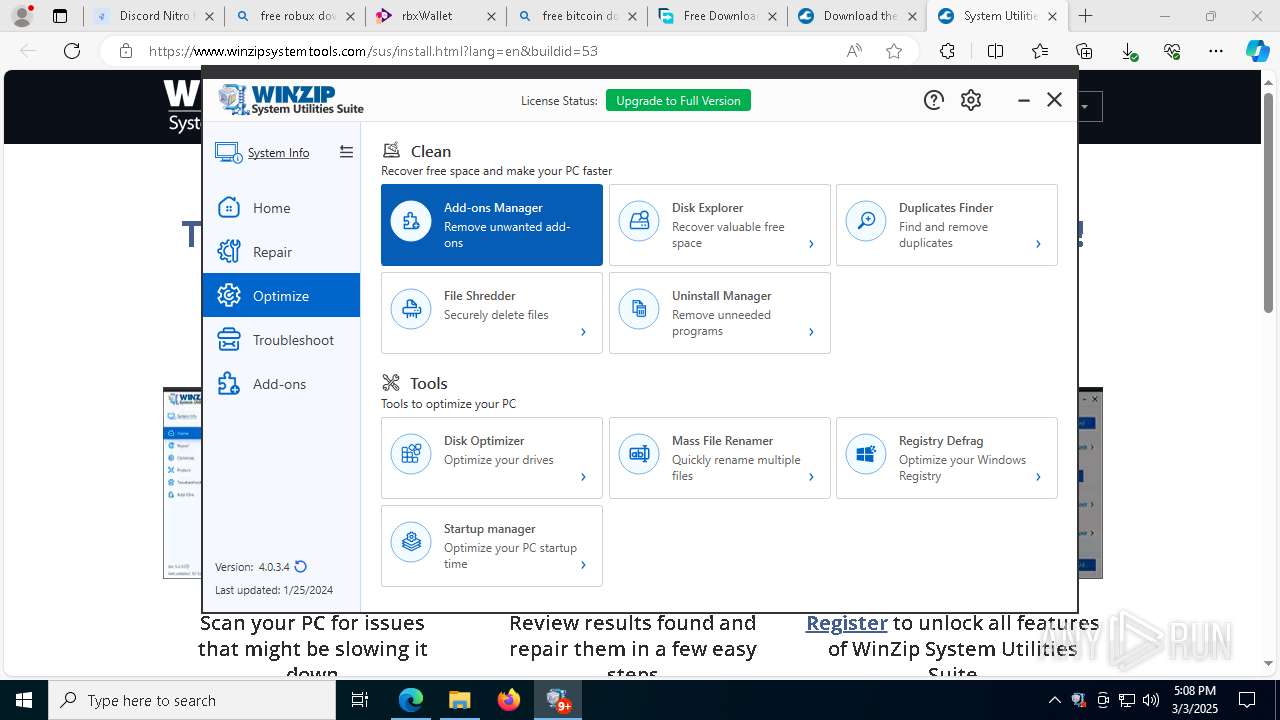The width and height of the screenshot is (1280, 720).
Task: Click the System Info computer icon
Action: pyautogui.click(x=228, y=152)
